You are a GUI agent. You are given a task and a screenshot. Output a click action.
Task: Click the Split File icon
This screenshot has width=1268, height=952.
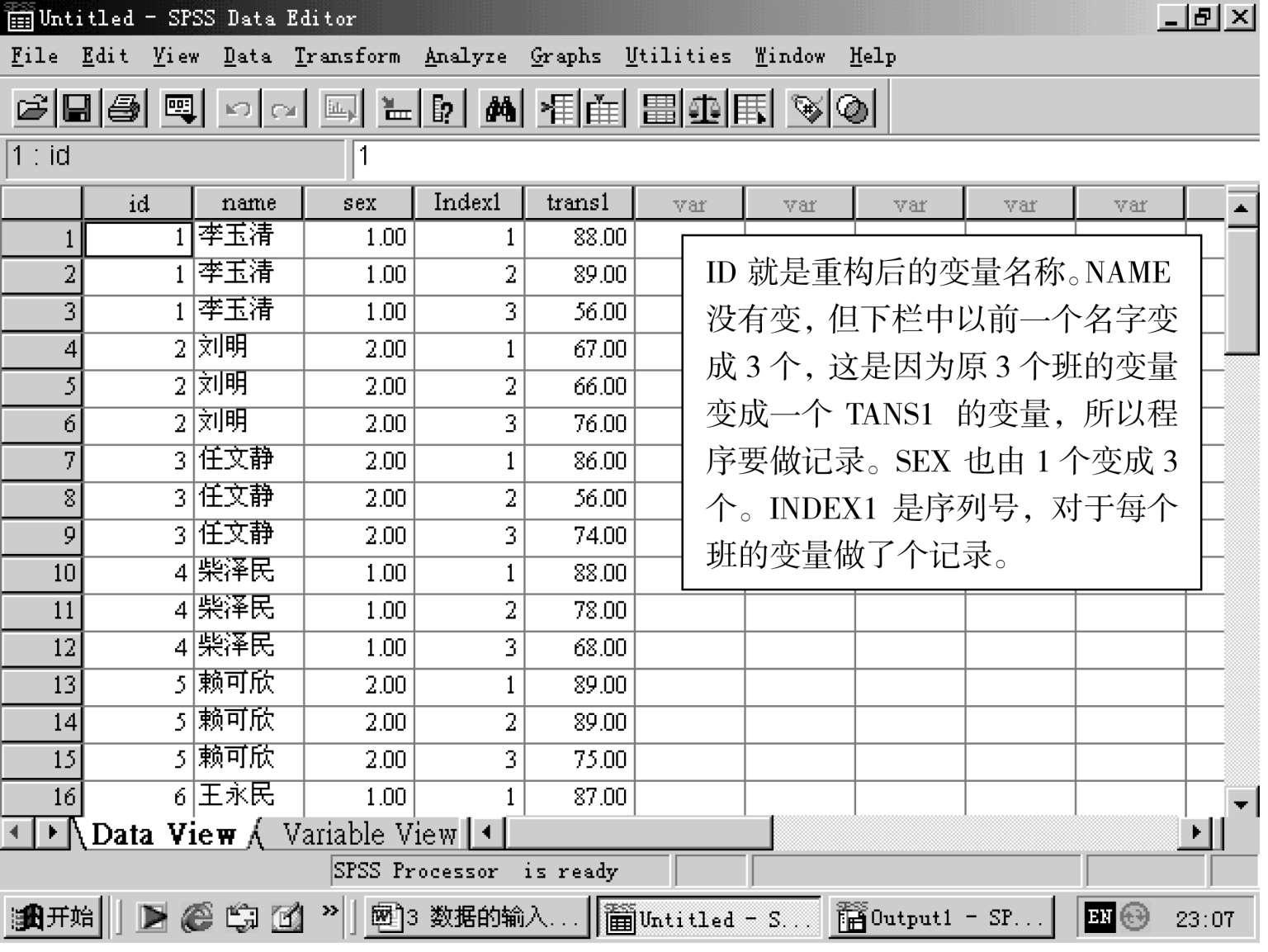(660, 108)
